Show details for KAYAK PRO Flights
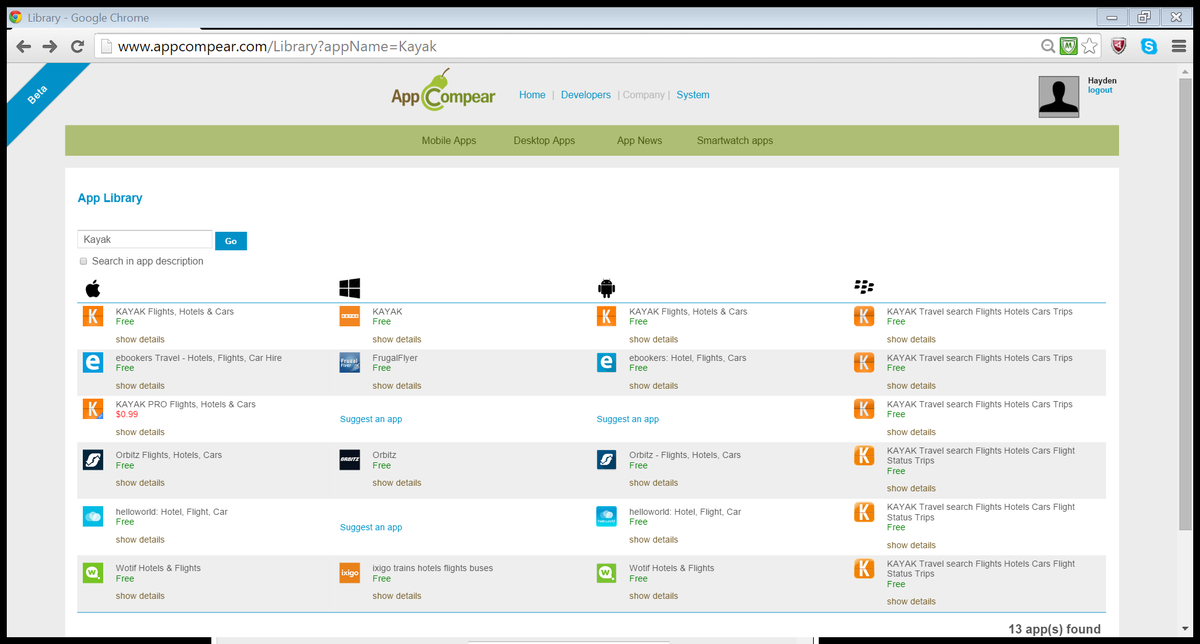 [x=140, y=432]
